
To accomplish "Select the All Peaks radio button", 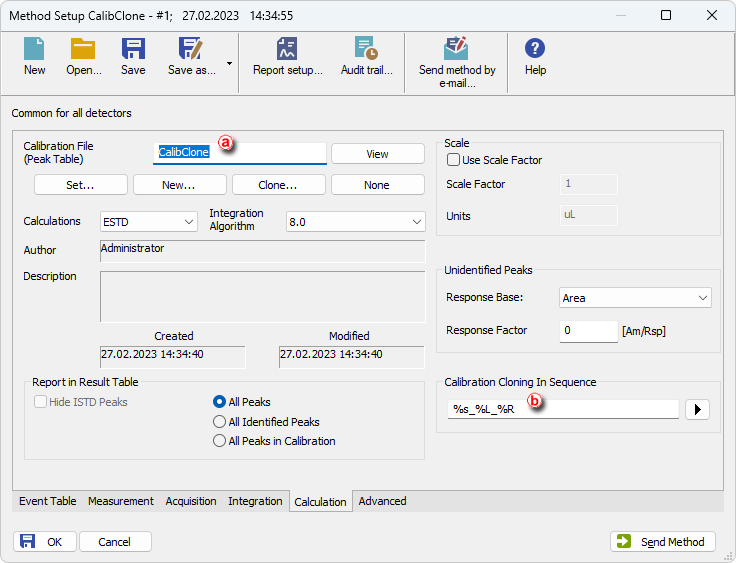I will pyautogui.click(x=219, y=401).
